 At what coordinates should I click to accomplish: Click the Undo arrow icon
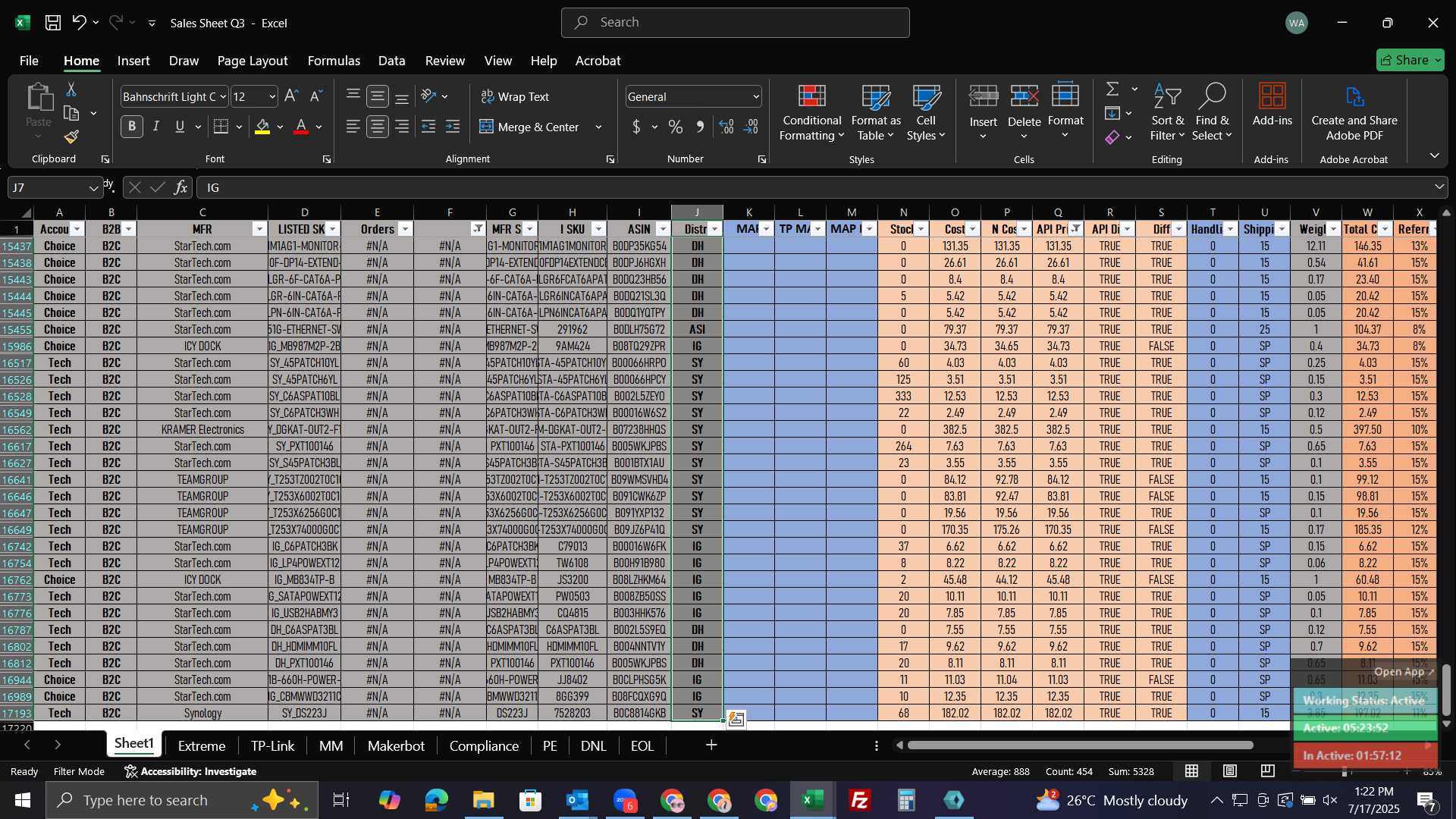click(79, 23)
